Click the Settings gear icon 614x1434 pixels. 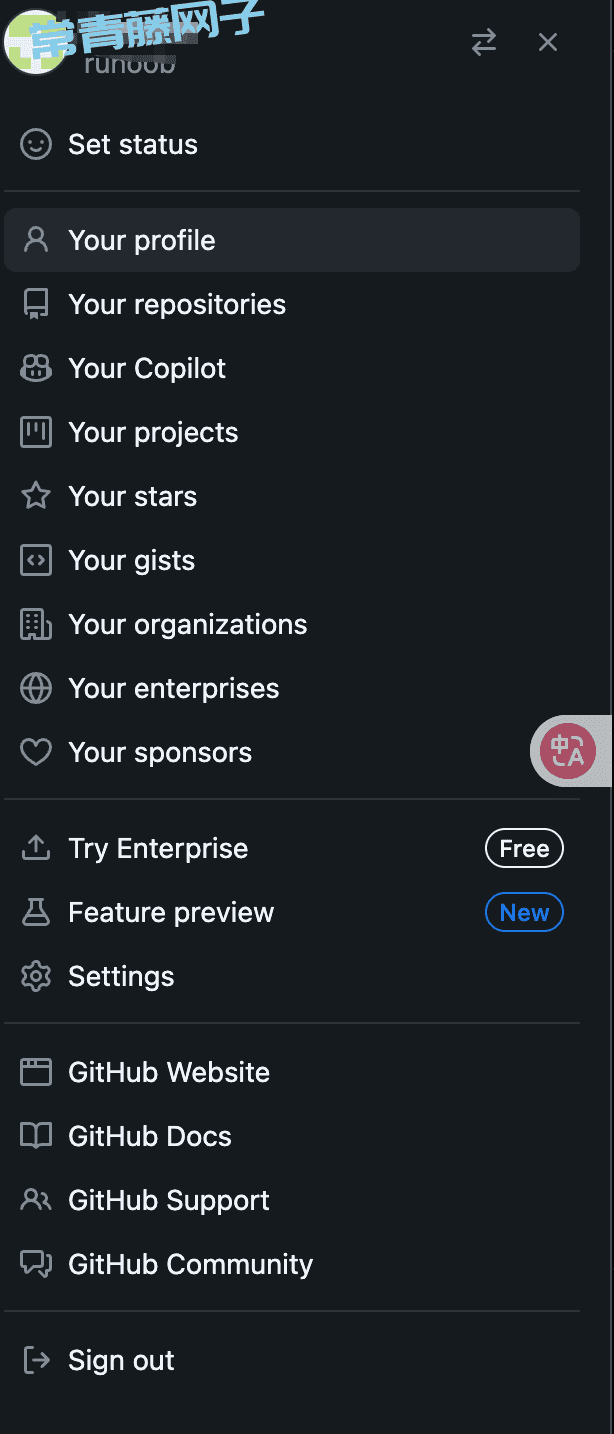pos(36,976)
